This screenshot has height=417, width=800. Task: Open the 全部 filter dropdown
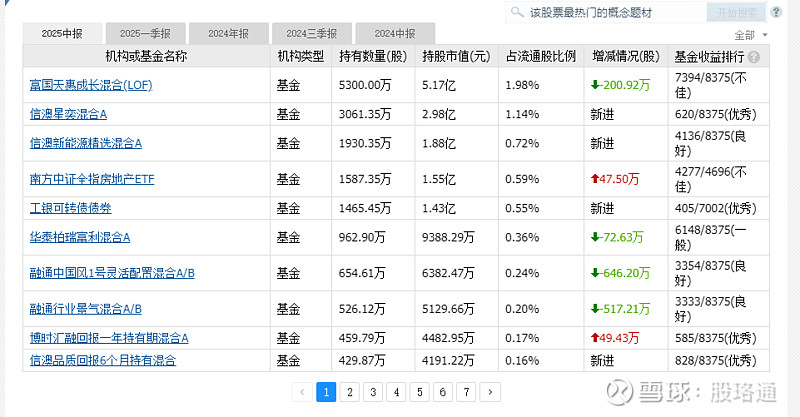click(x=751, y=35)
